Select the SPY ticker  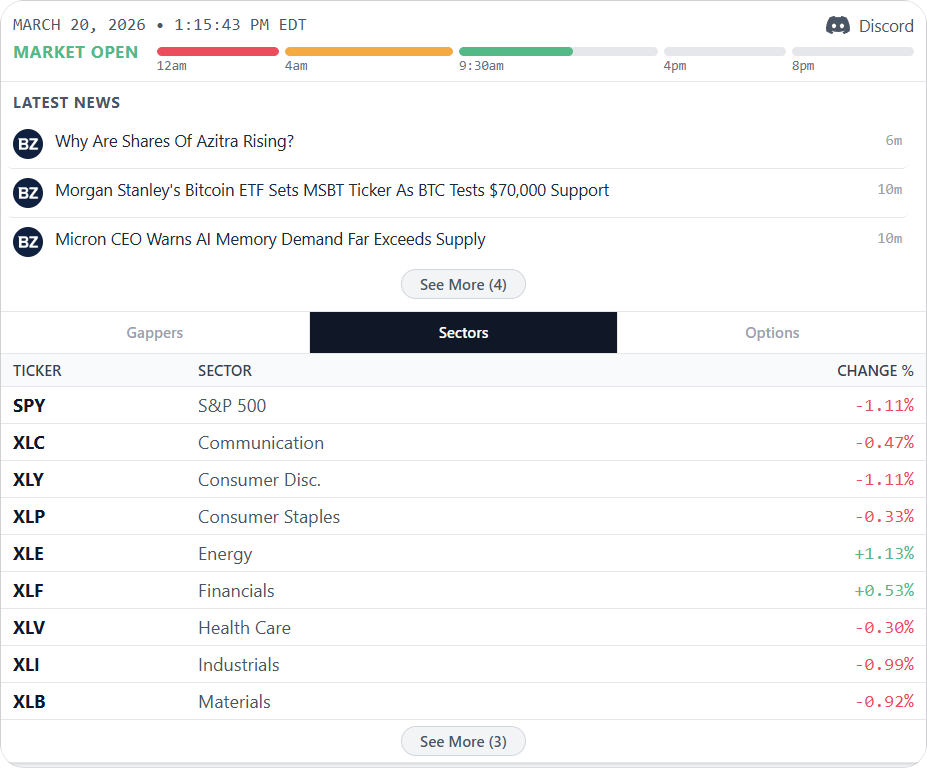(29, 406)
